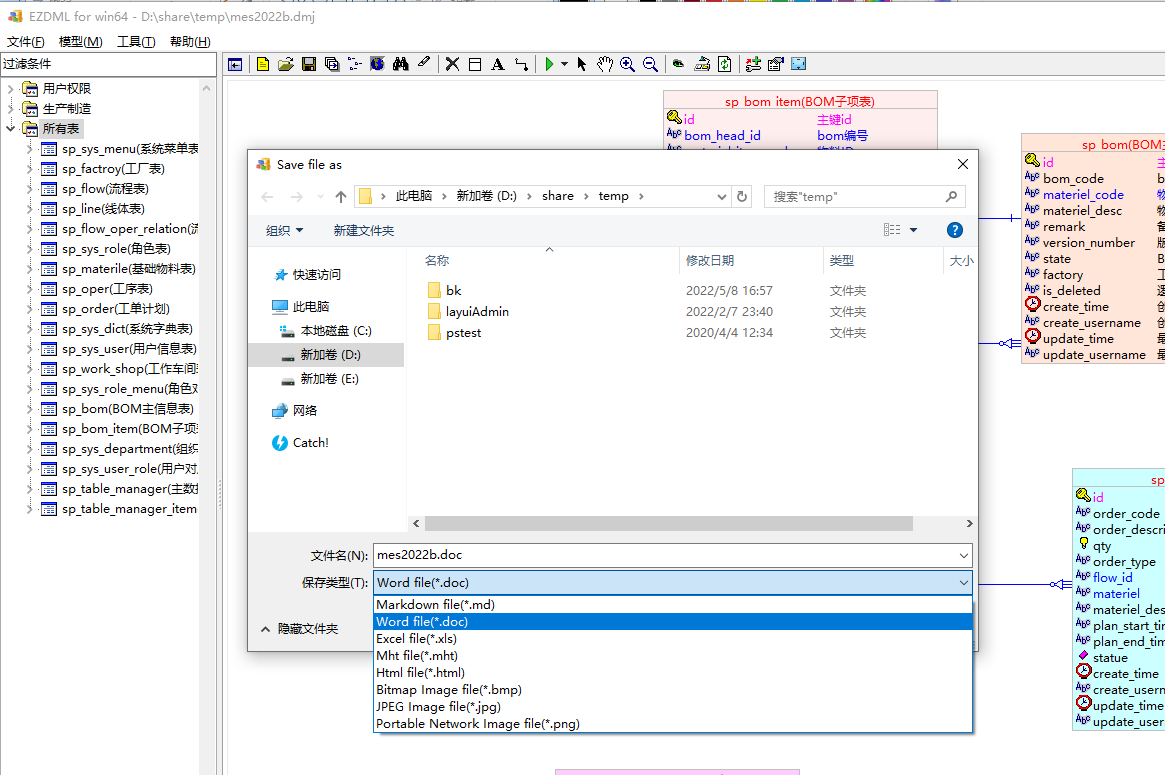The width and height of the screenshot is (1165, 775).
Task: Click the up-directory arrow in dialog
Action: click(x=341, y=197)
